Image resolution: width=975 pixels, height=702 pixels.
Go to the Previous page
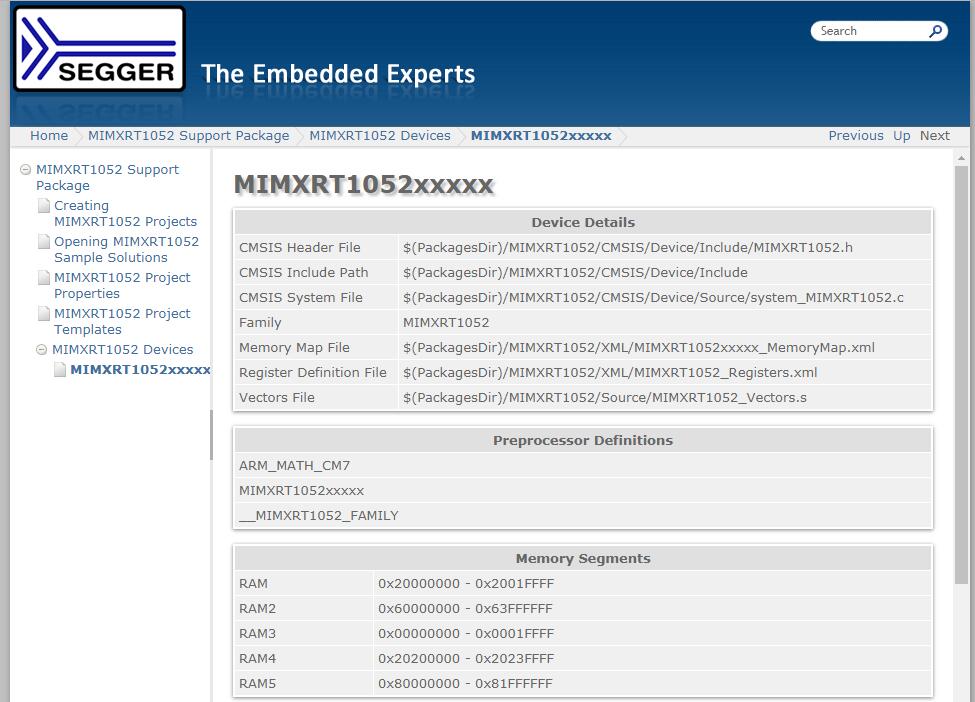856,136
